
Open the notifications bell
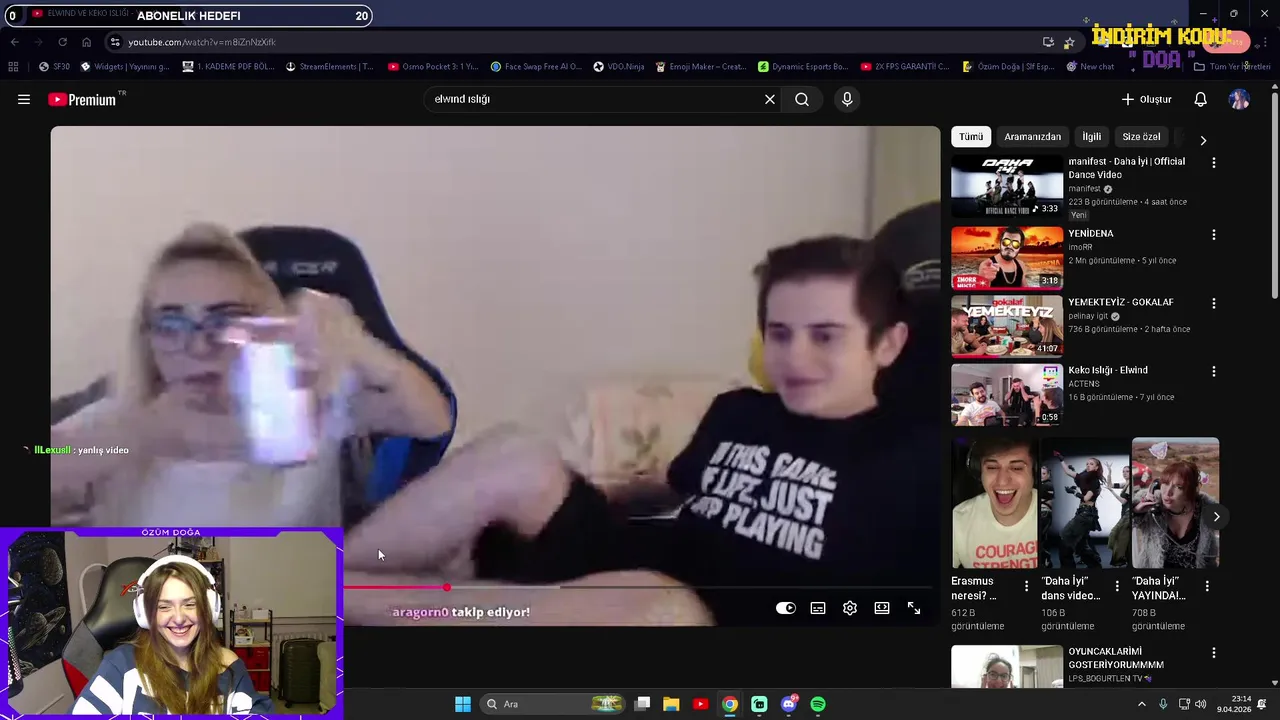coord(1200,99)
